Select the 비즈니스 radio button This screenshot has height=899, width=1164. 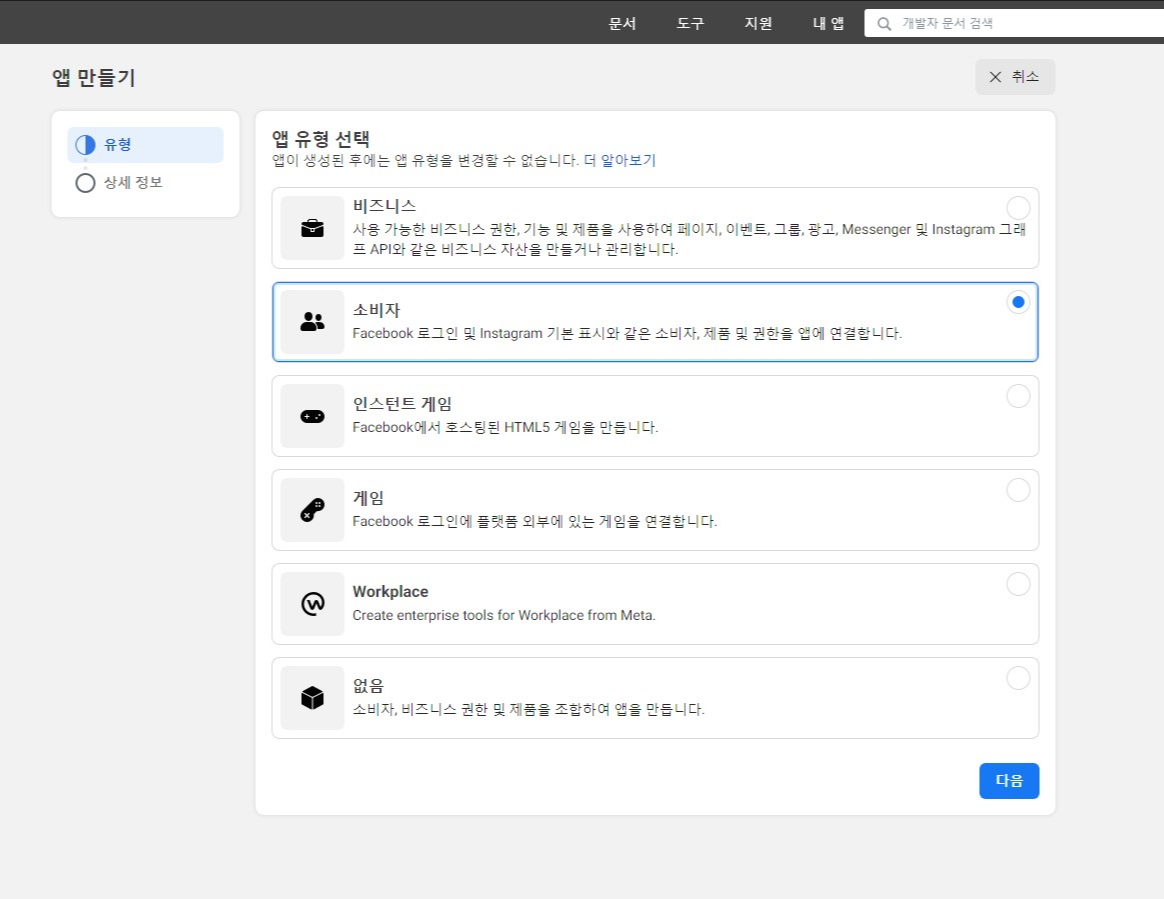pyautogui.click(x=1018, y=208)
